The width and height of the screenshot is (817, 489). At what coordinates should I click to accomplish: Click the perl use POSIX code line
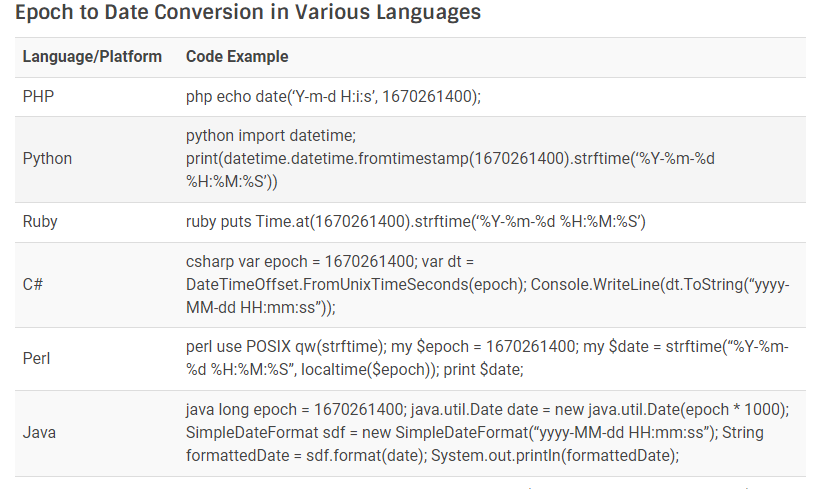487,347
